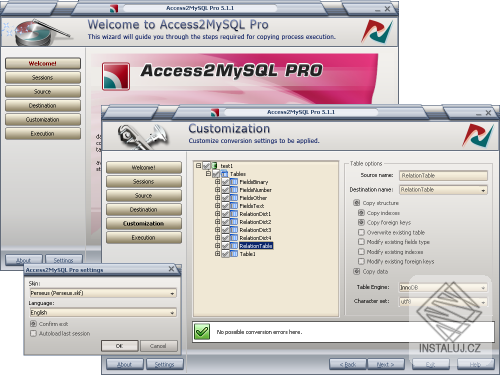Select Customization step in Customization window
Image resolution: width=500 pixels, height=375 pixels.
tap(144, 224)
